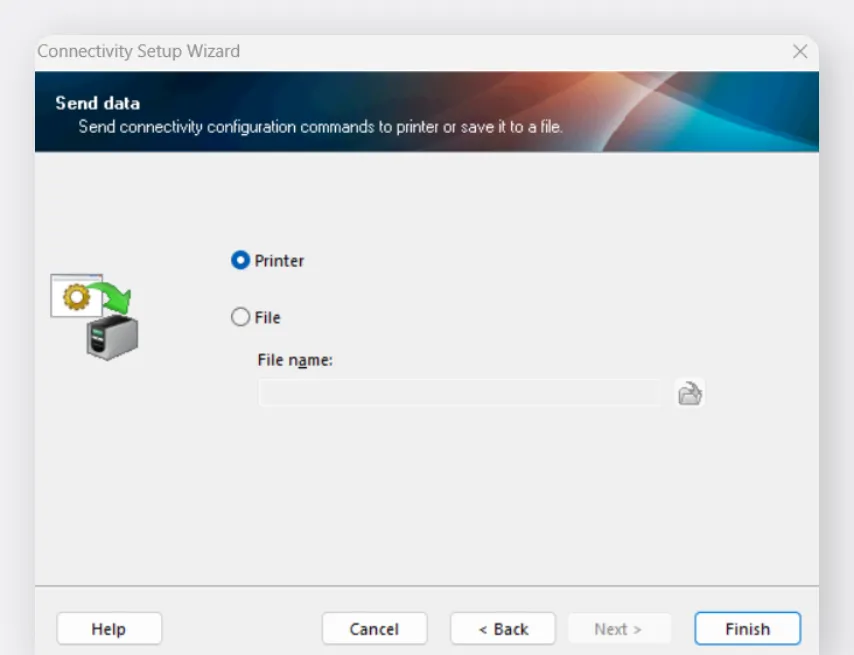Screen dimensions: 854x655
Task: Click the browse folder icon beside File name
Action: 690,394
